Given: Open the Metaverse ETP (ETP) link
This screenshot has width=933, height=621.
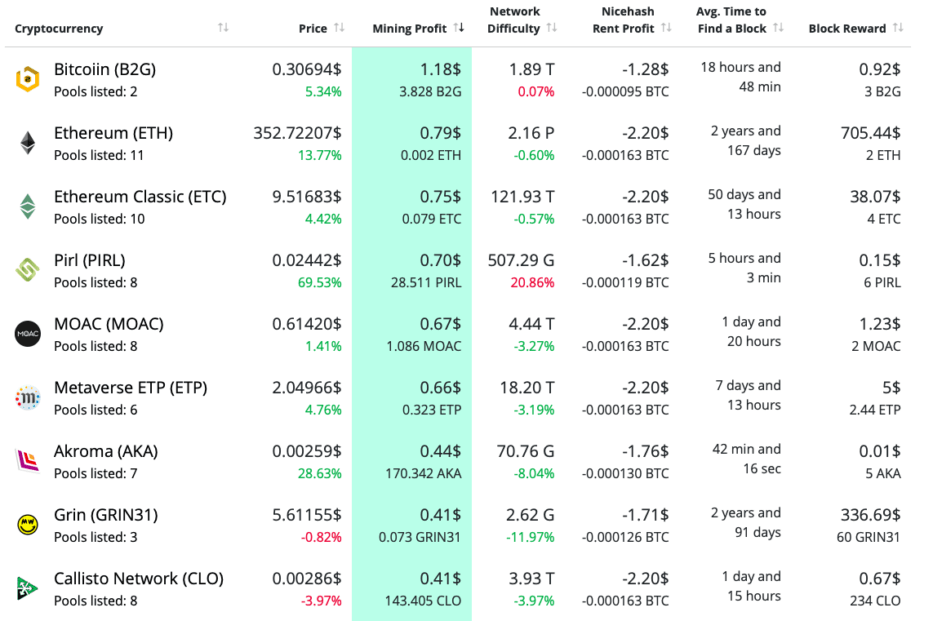Looking at the screenshot, I should [130, 387].
